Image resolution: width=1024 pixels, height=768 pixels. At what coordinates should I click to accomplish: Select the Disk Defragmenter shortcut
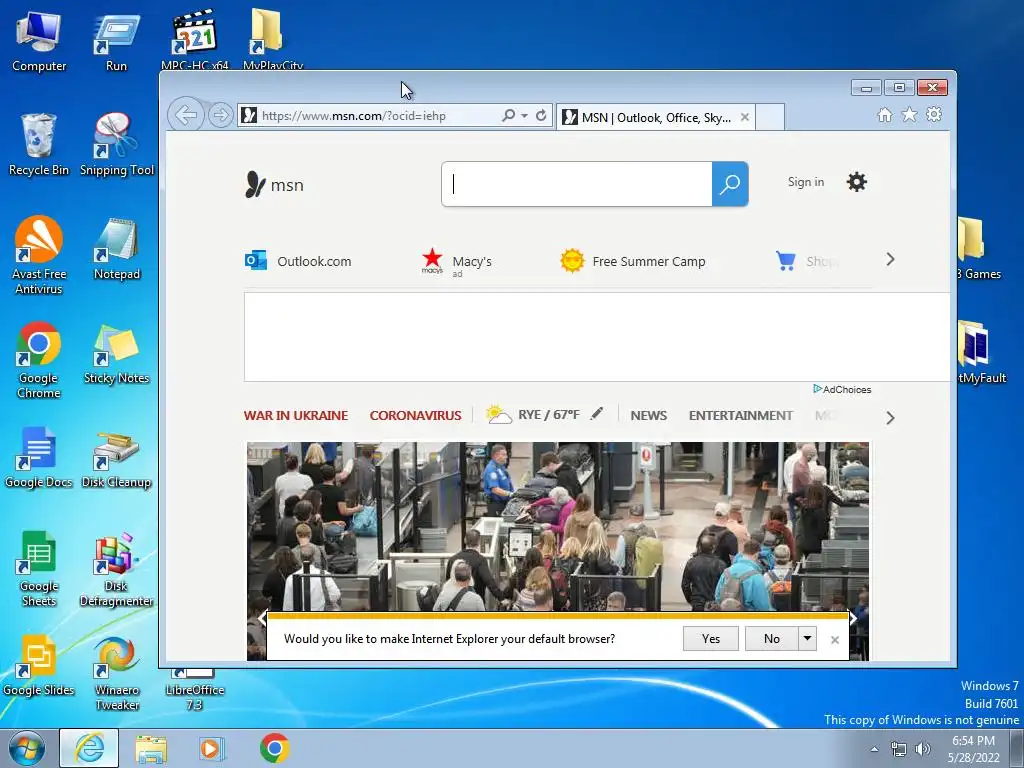(x=116, y=568)
